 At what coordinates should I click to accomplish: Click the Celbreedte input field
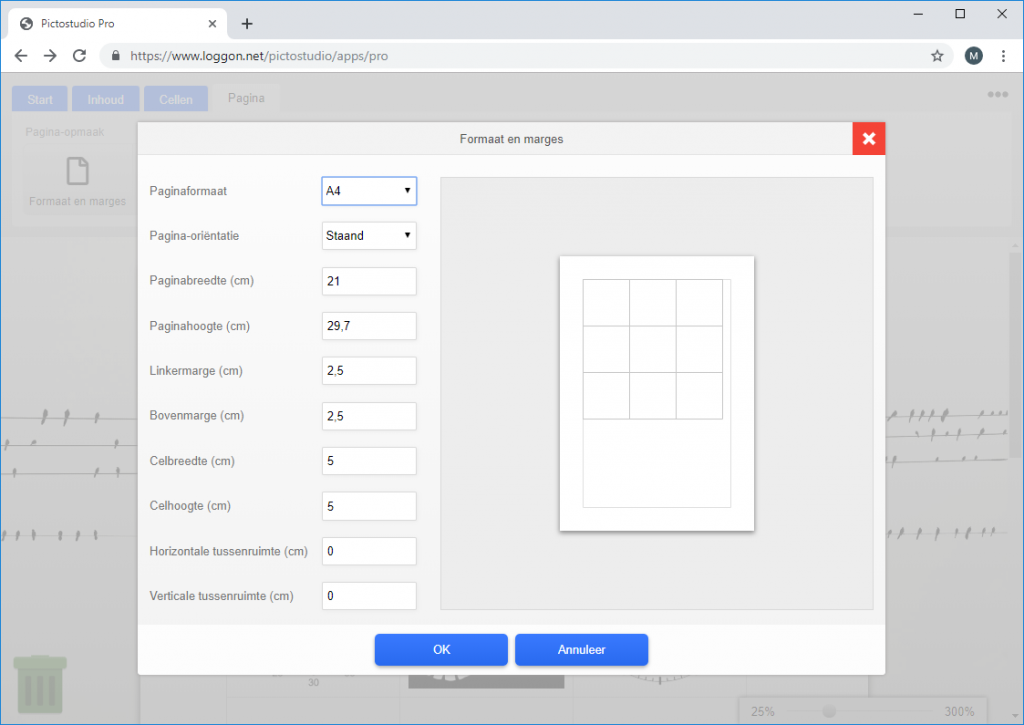point(369,461)
